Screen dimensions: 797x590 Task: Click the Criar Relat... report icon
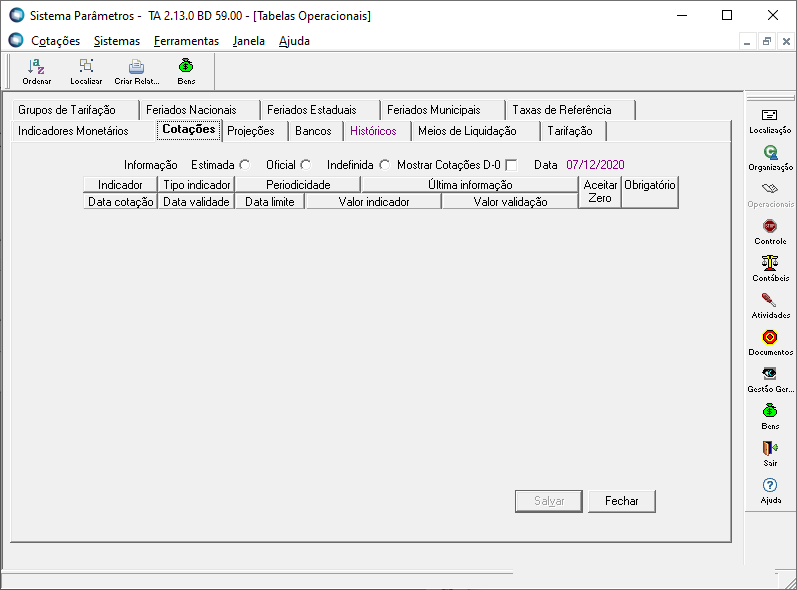[136, 71]
